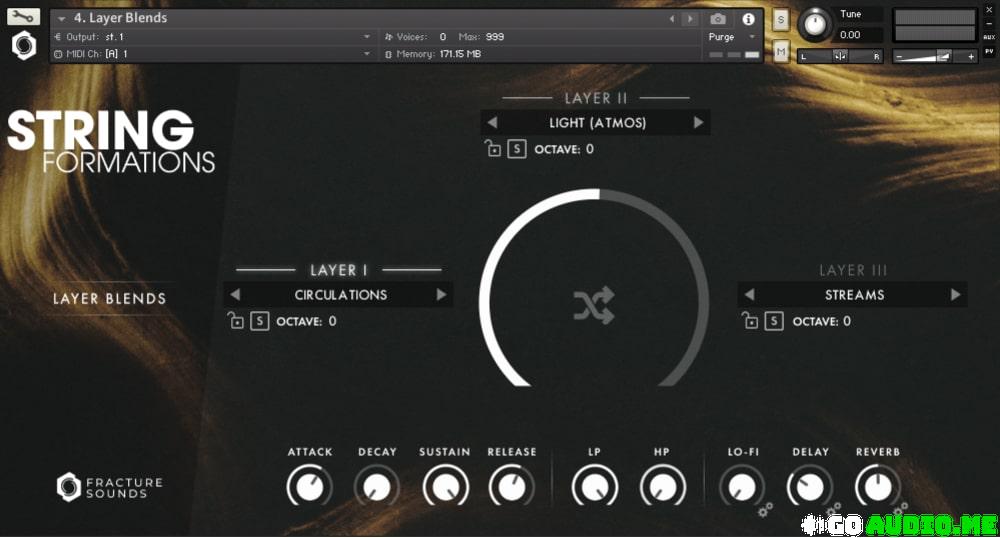Select previous sound for Layer I

click(x=235, y=294)
